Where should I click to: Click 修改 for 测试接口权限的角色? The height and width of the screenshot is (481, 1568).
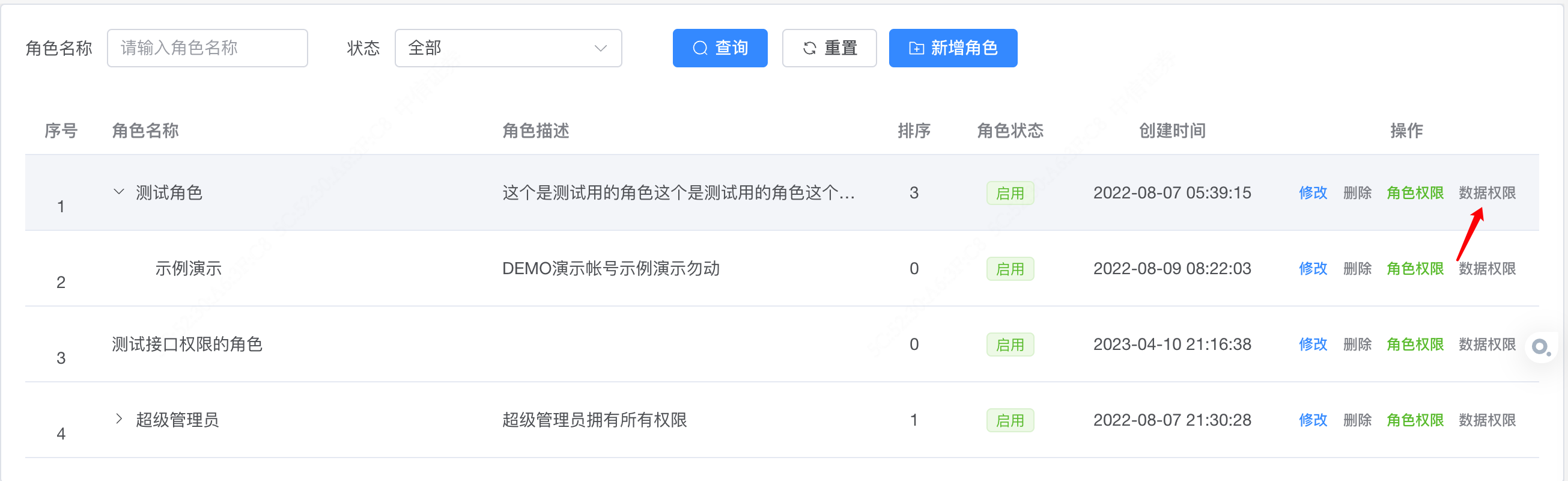[1312, 345]
